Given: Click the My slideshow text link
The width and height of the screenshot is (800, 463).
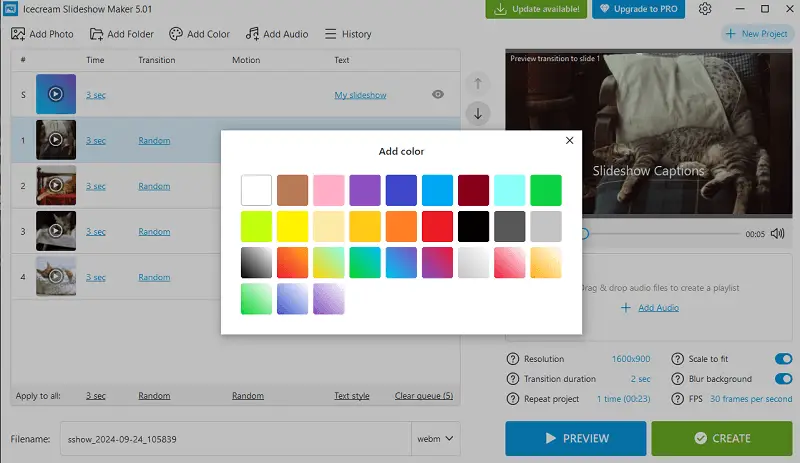Looking at the screenshot, I should (360, 95).
